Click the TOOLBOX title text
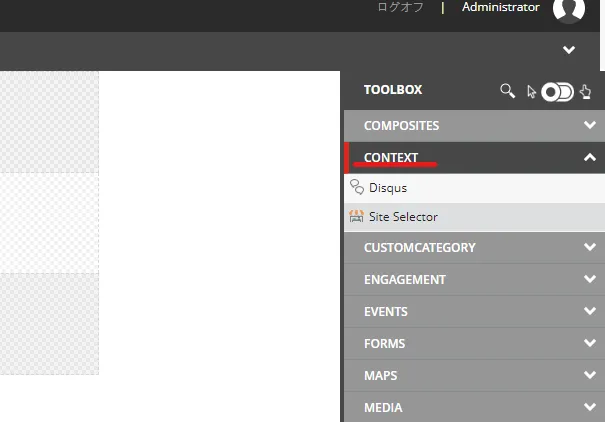 click(x=393, y=90)
